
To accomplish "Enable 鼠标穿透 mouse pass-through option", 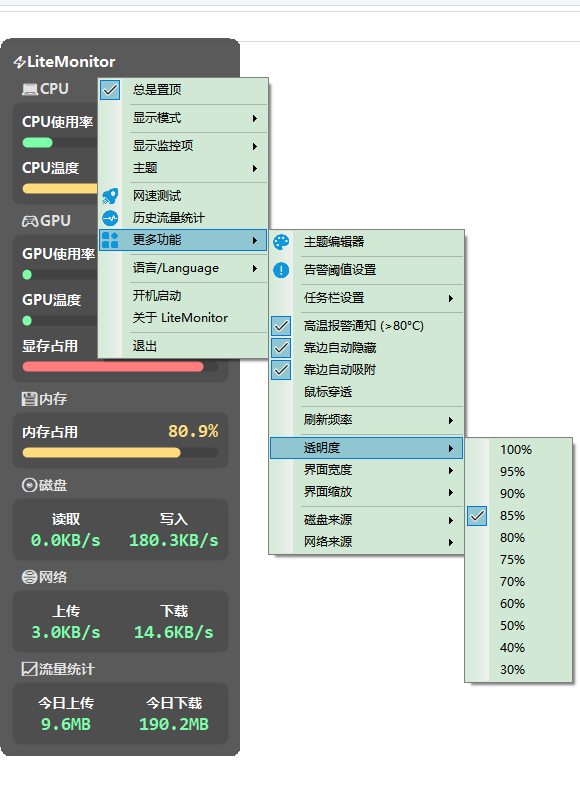I will (366, 392).
